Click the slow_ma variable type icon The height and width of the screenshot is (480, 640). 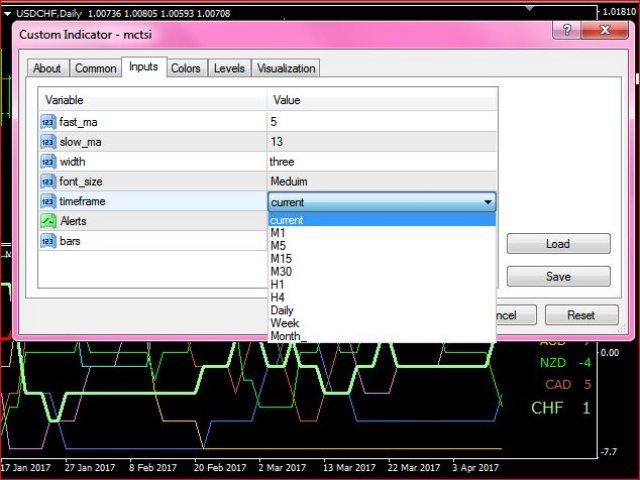[x=48, y=141]
